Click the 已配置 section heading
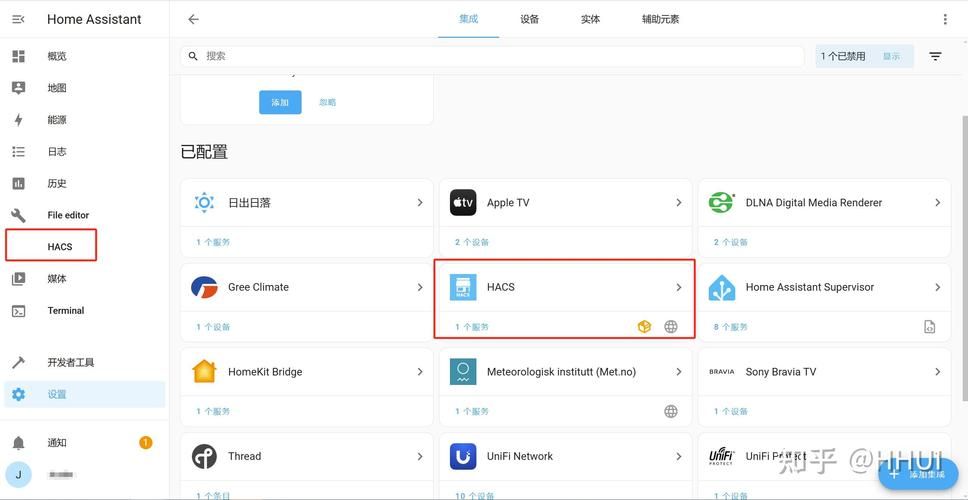The width and height of the screenshot is (968, 500). [x=204, y=152]
